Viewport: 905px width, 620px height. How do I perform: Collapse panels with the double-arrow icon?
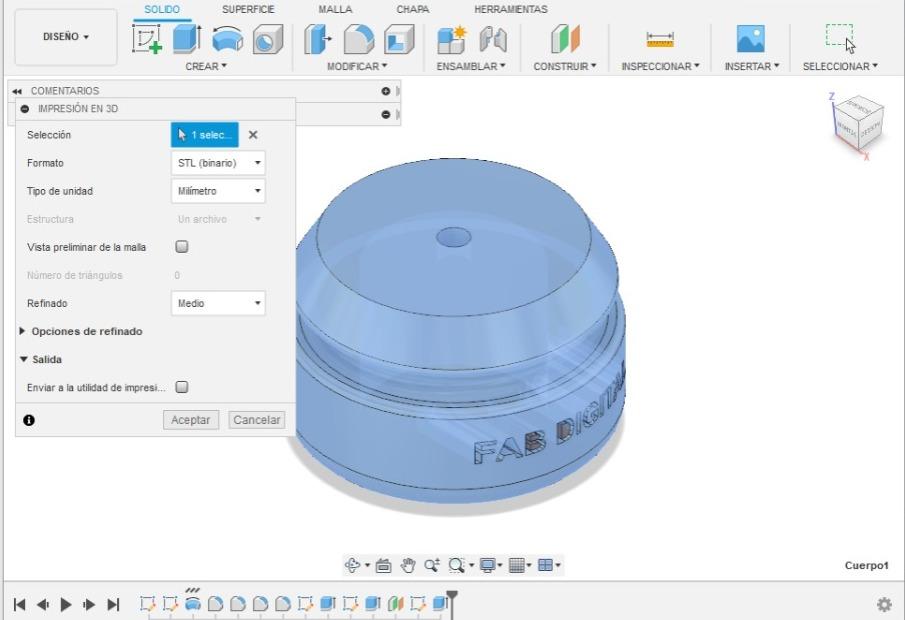pos(17,91)
